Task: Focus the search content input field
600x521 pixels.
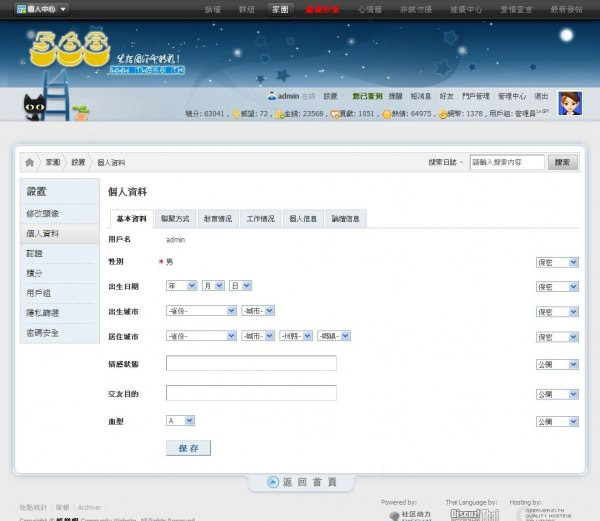Action: [x=507, y=162]
